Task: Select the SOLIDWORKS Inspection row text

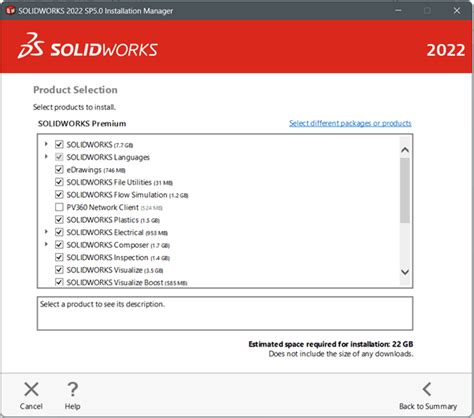Action: pyautogui.click(x=118, y=257)
